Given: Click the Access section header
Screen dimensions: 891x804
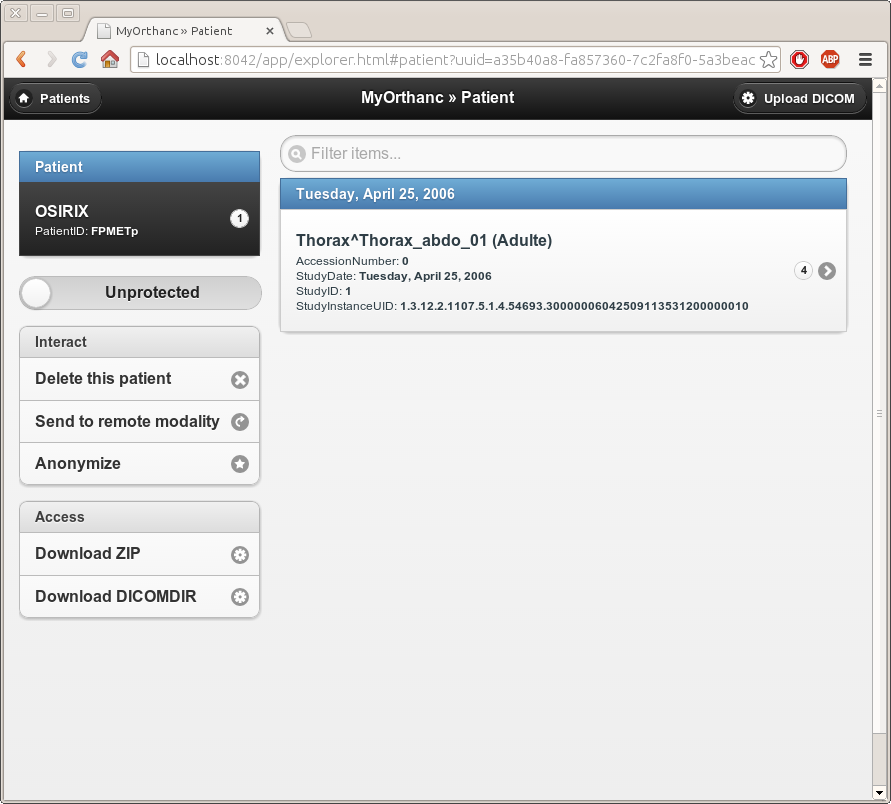Looking at the screenshot, I should tap(139, 517).
